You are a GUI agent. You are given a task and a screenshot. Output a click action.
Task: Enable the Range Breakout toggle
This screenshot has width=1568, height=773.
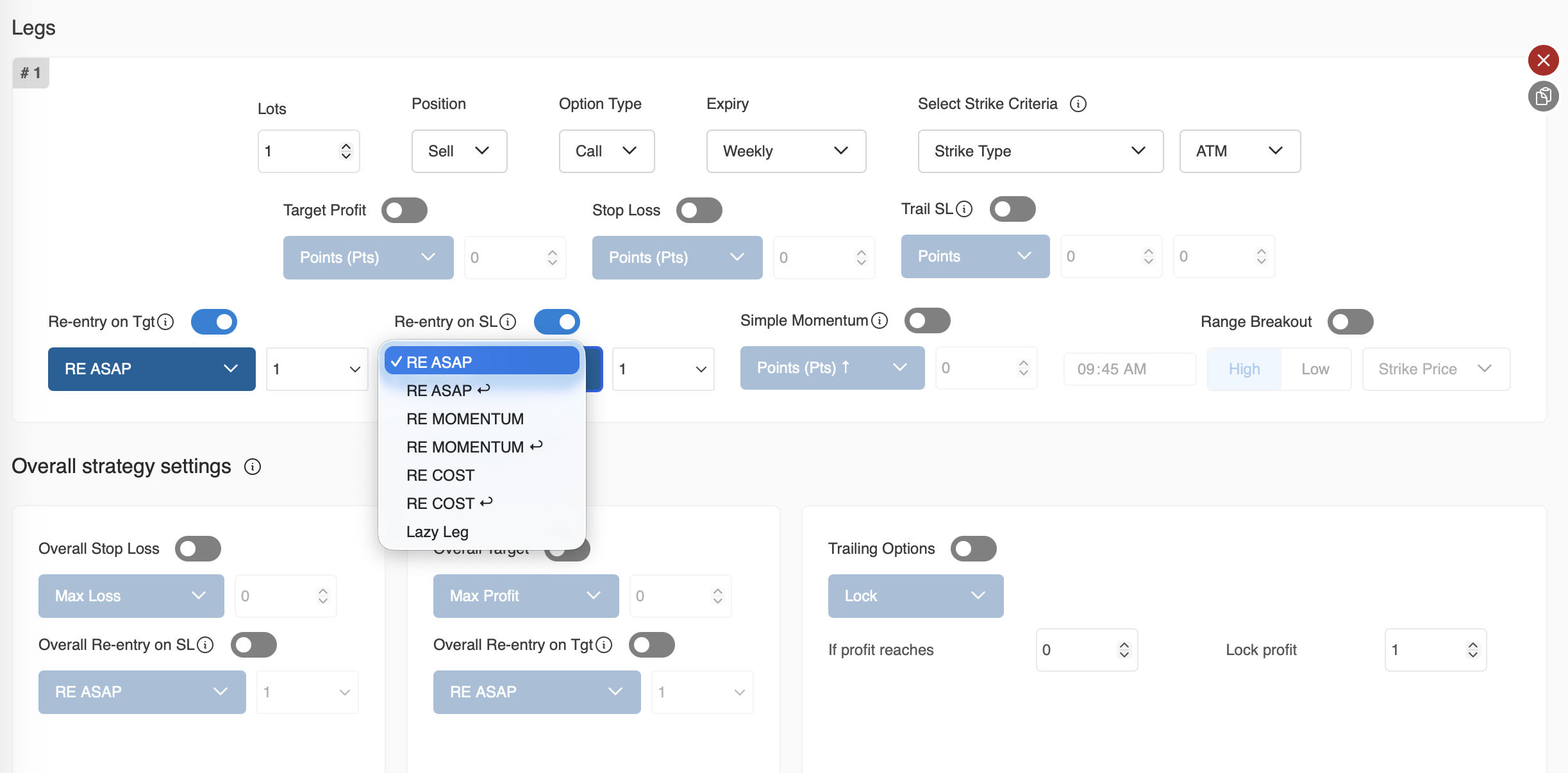click(1350, 322)
